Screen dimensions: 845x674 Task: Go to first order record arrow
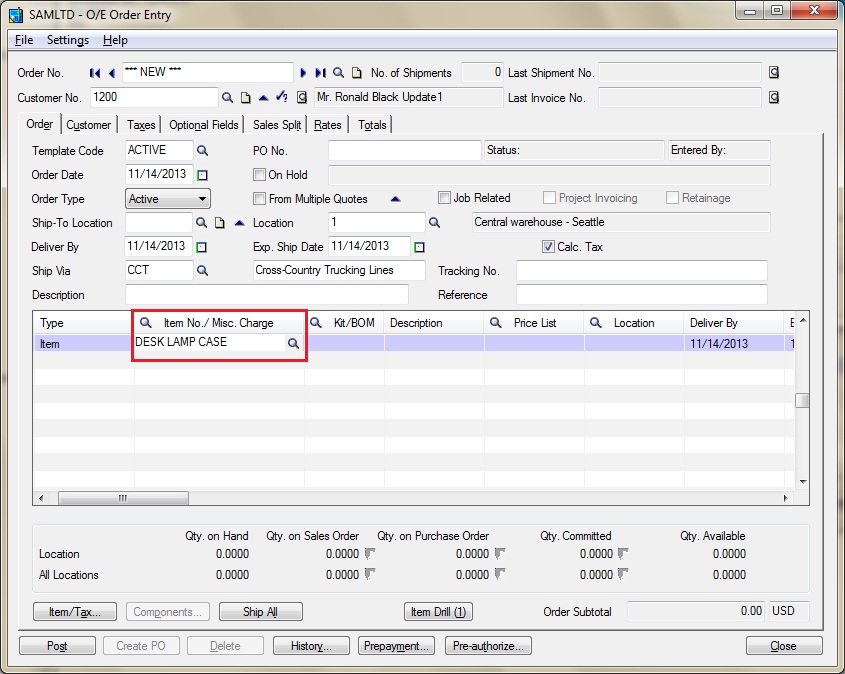point(95,73)
